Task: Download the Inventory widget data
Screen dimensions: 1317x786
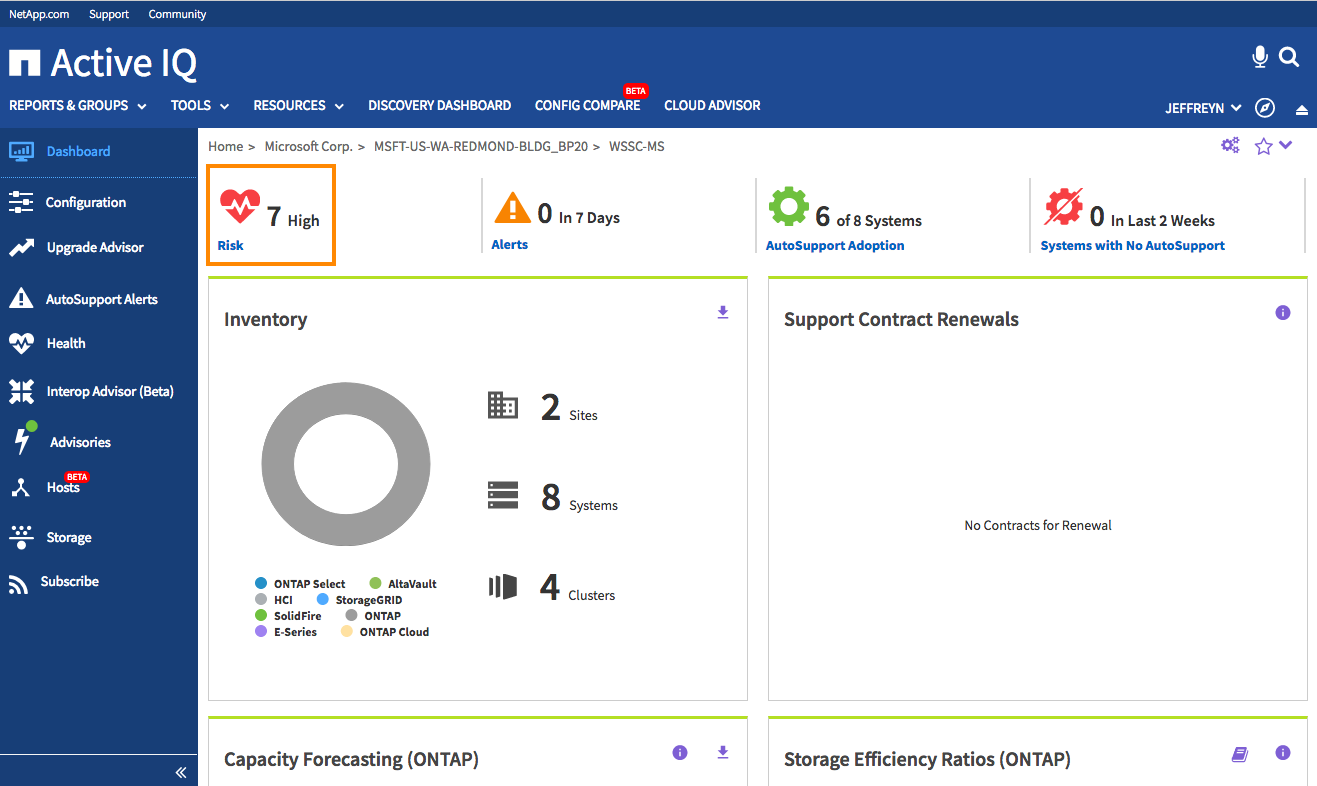Action: point(723,313)
